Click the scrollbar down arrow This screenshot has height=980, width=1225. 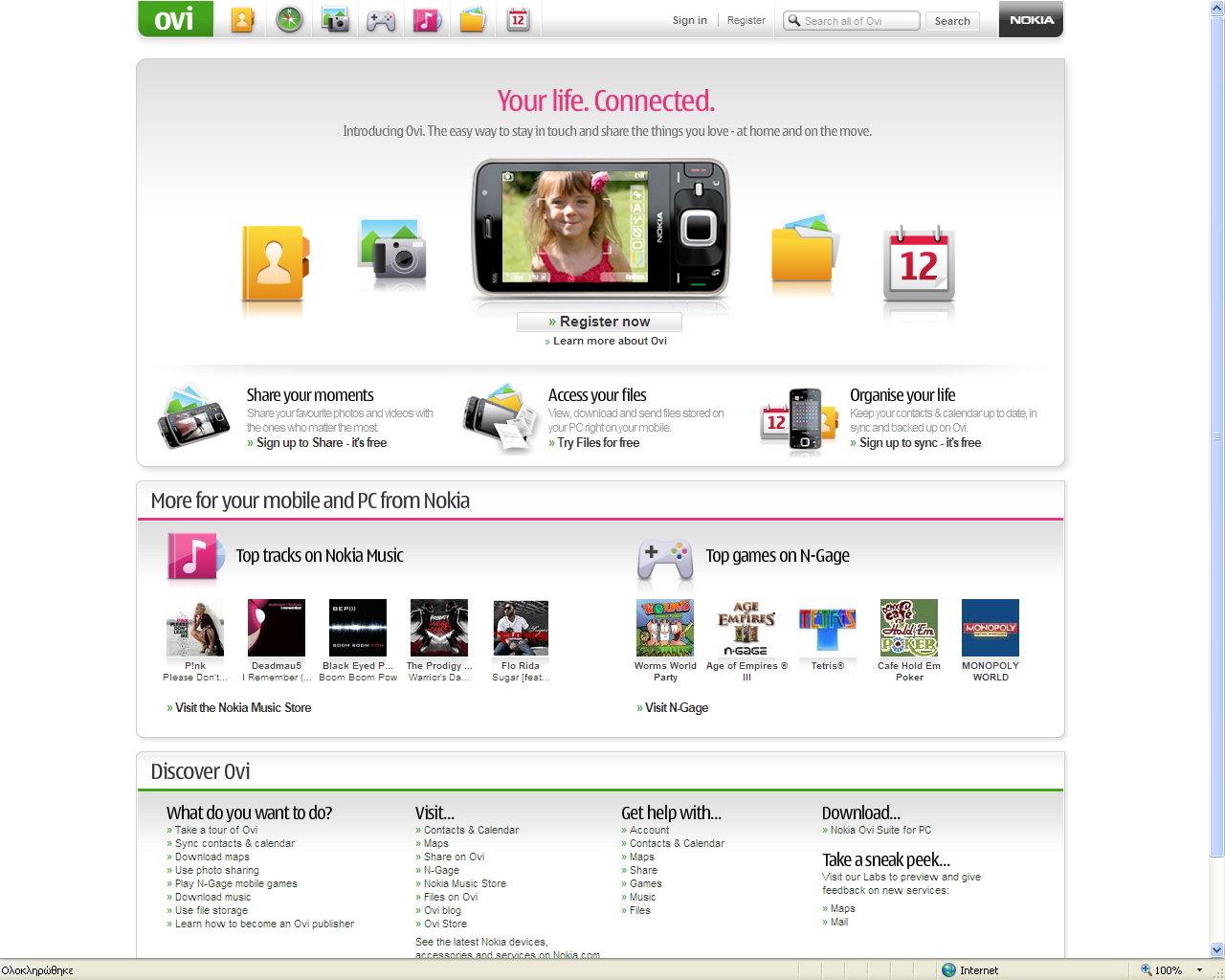click(1216, 950)
